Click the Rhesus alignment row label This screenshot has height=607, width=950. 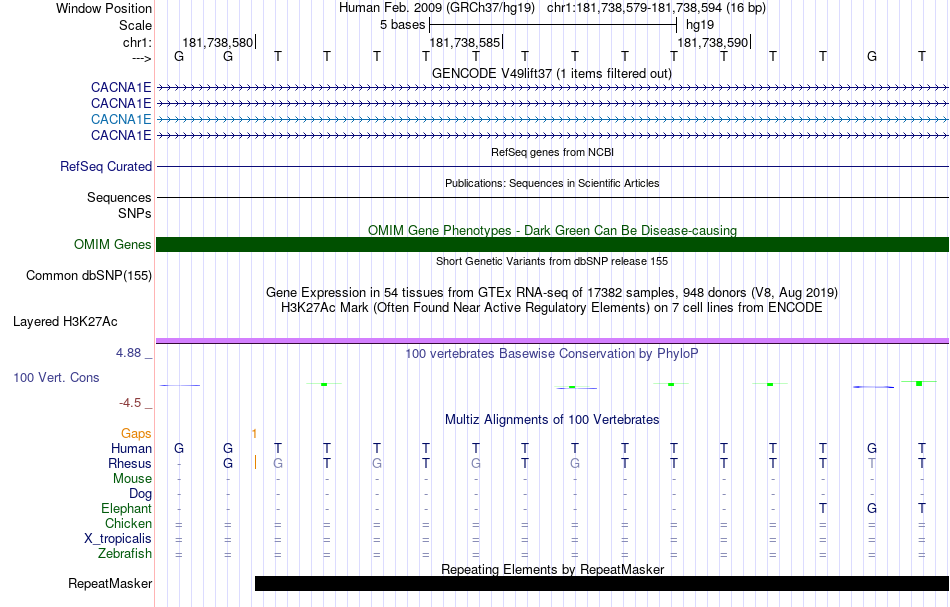[x=130, y=463]
